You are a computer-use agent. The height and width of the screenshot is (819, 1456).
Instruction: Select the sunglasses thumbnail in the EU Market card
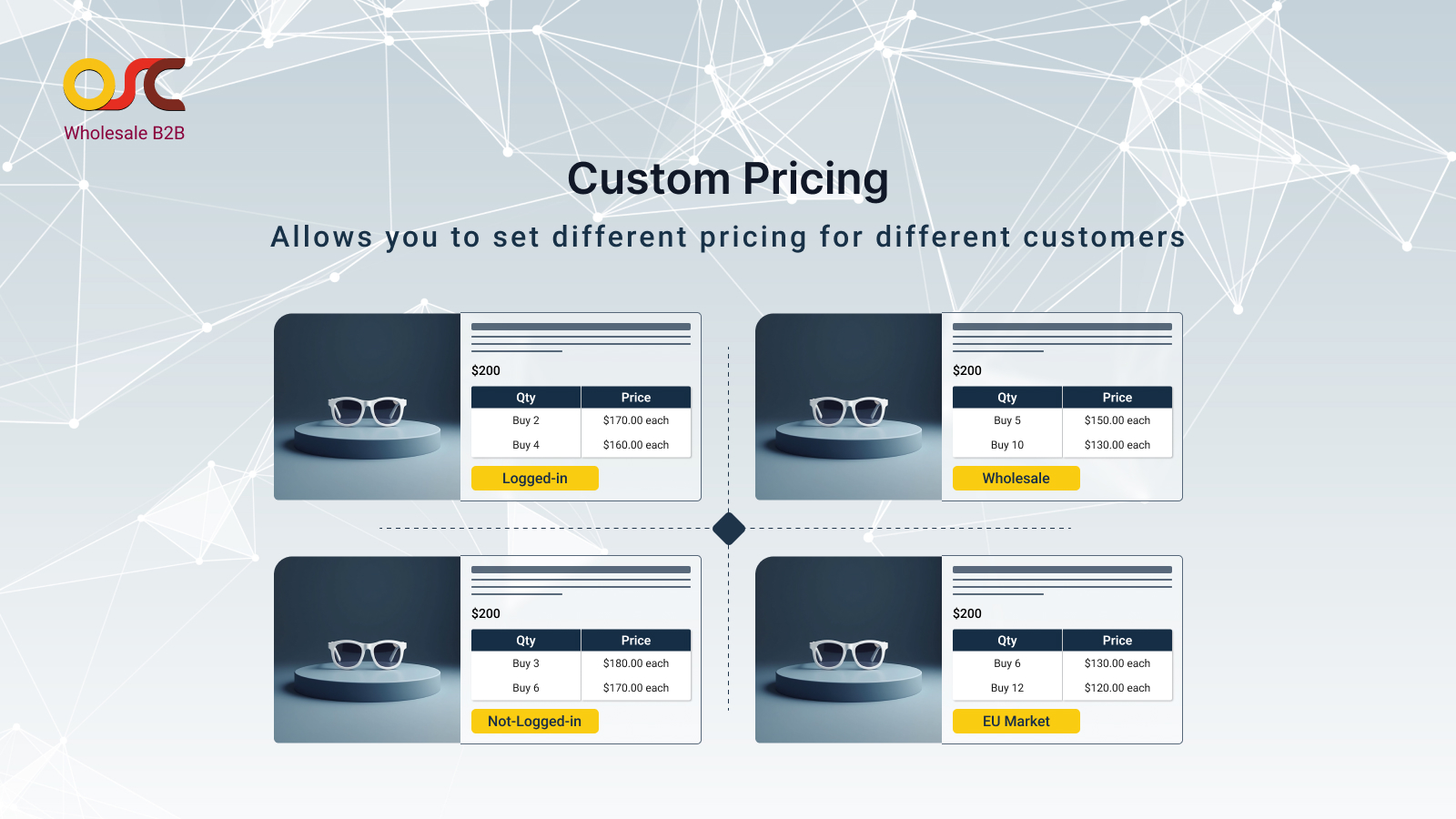pos(848,651)
